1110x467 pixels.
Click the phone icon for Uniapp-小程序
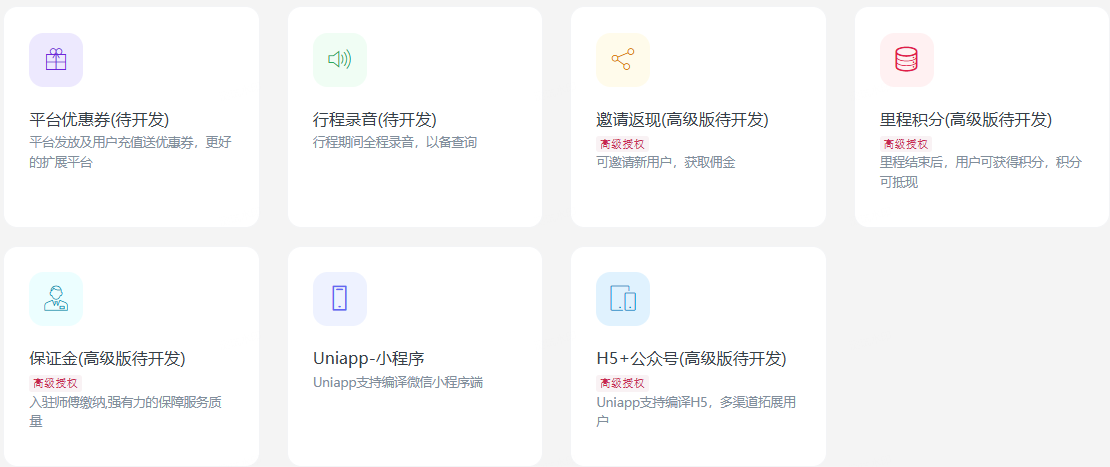point(339,299)
